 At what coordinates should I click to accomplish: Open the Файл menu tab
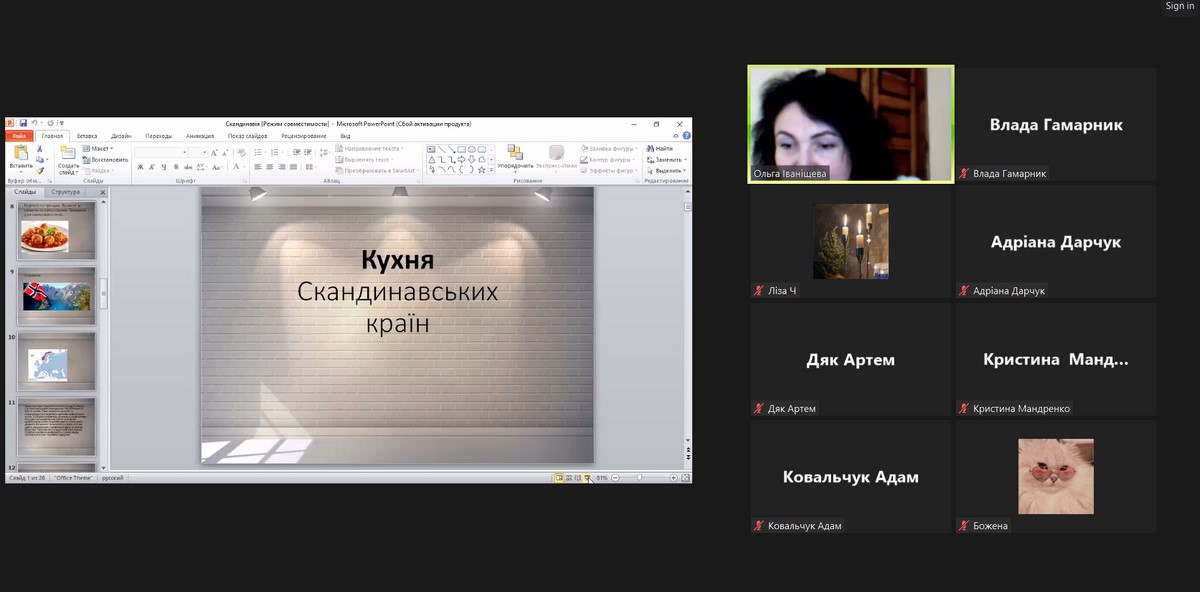pyautogui.click(x=19, y=136)
